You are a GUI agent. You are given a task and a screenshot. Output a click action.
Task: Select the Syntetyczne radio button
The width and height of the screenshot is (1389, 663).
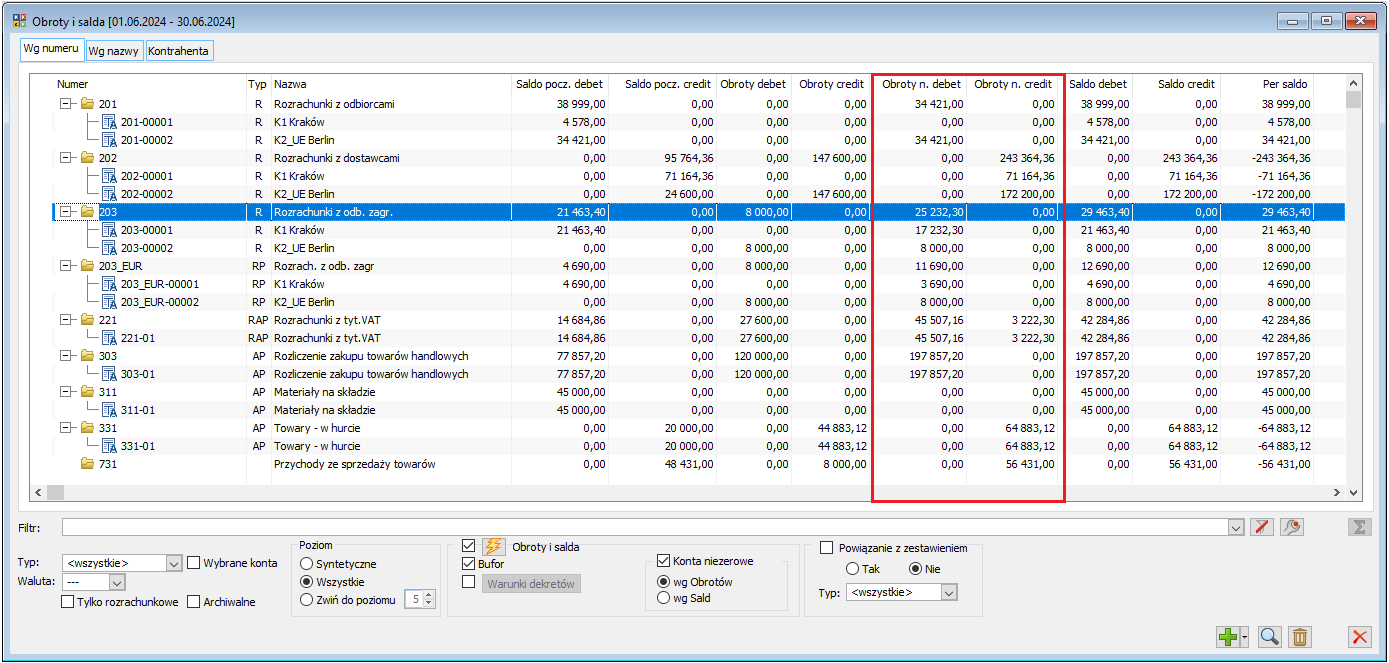pos(307,564)
